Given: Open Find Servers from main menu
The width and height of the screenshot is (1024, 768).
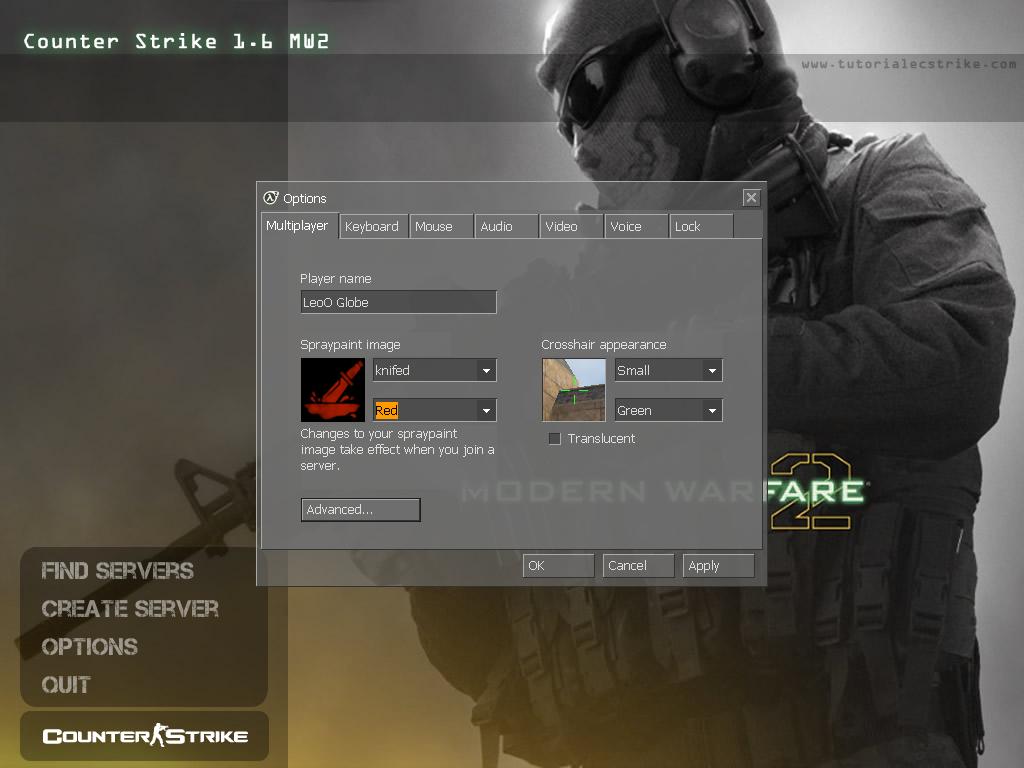Looking at the screenshot, I should (x=118, y=571).
